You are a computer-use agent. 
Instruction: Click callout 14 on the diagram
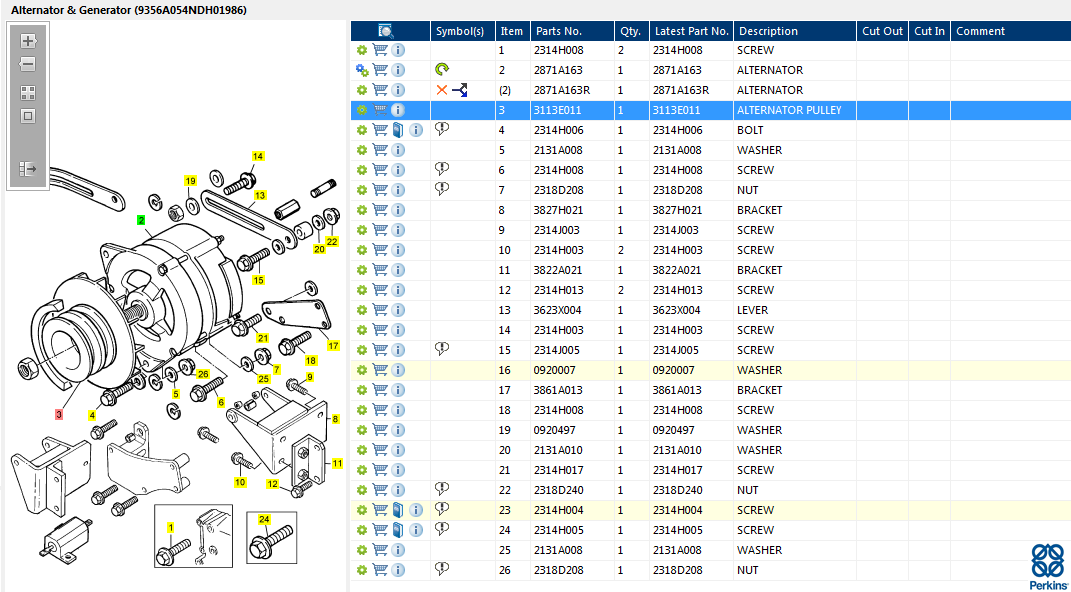click(258, 156)
